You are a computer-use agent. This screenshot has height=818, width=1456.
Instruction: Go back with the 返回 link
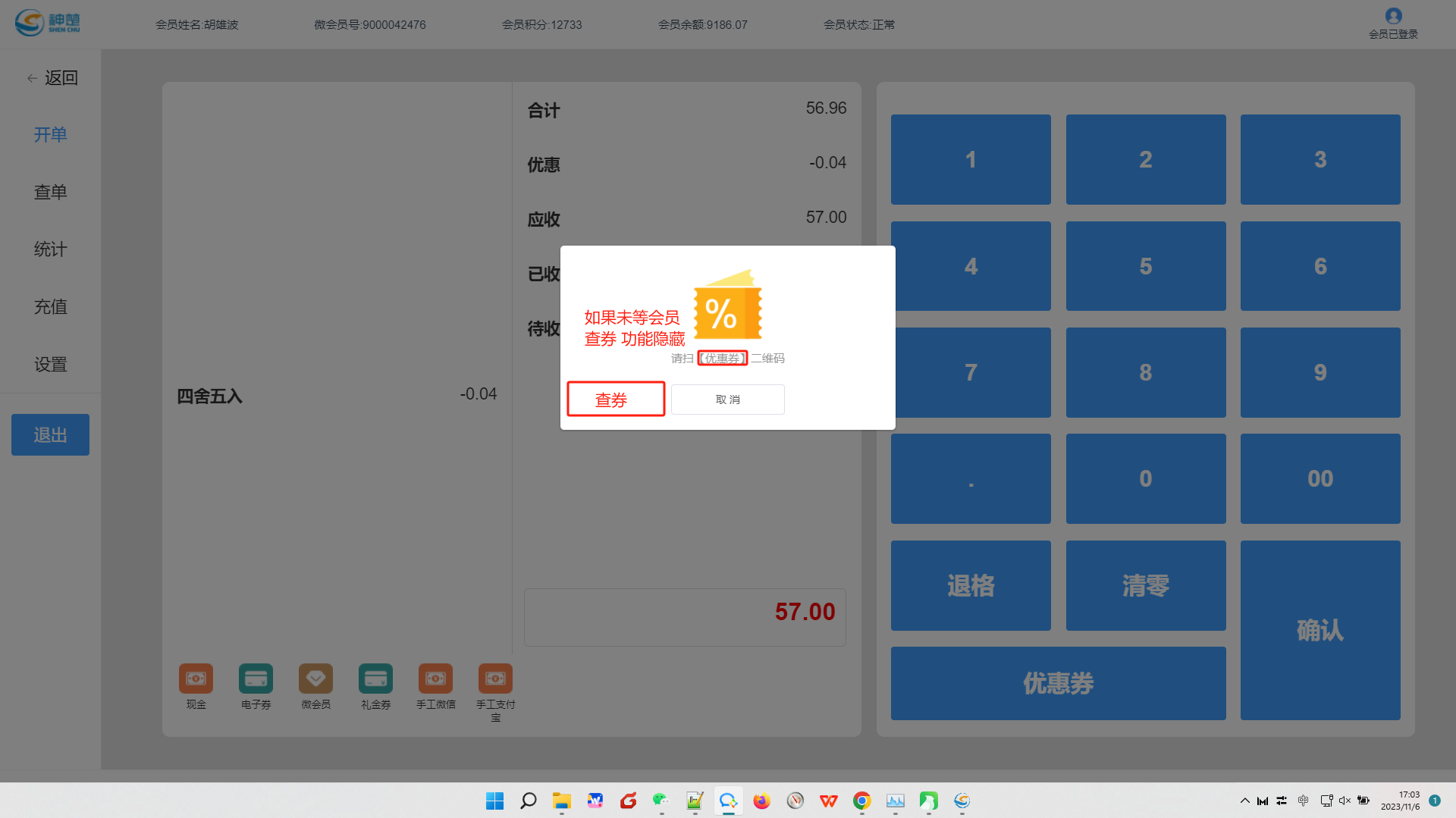click(x=52, y=77)
